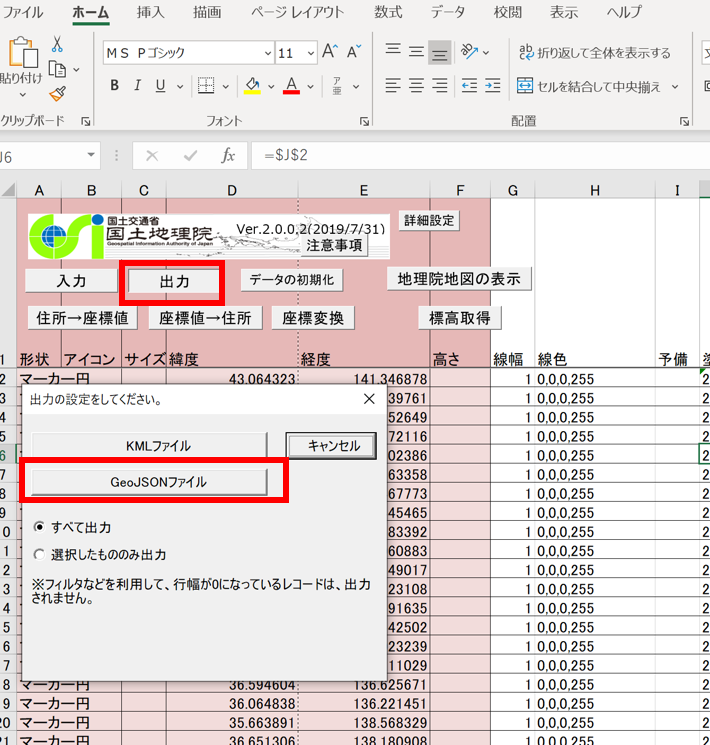Screen dimensions: 710x745
Task: Click the 出力 button
Action: [x=174, y=281]
